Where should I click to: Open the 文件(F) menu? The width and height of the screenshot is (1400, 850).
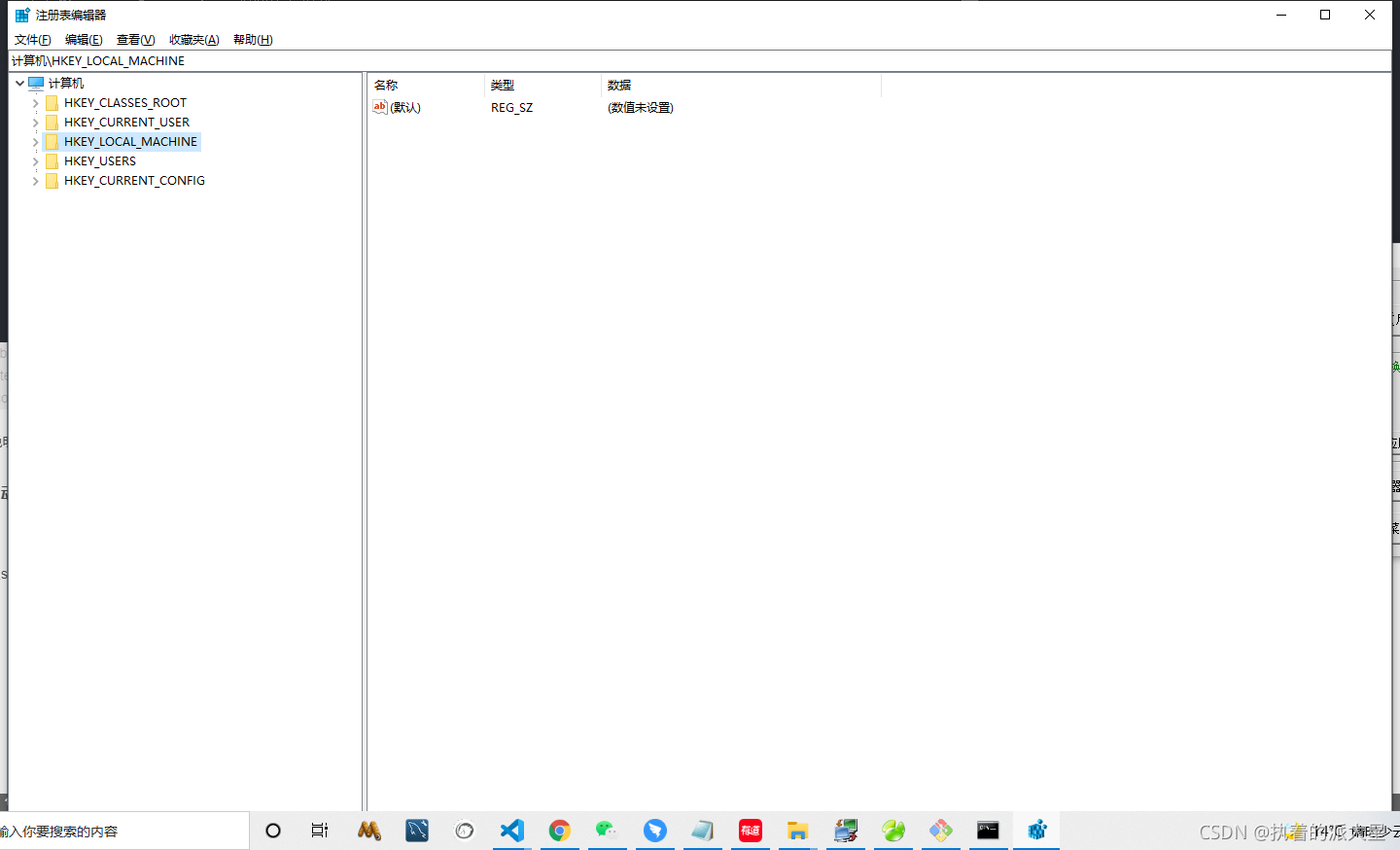click(32, 39)
